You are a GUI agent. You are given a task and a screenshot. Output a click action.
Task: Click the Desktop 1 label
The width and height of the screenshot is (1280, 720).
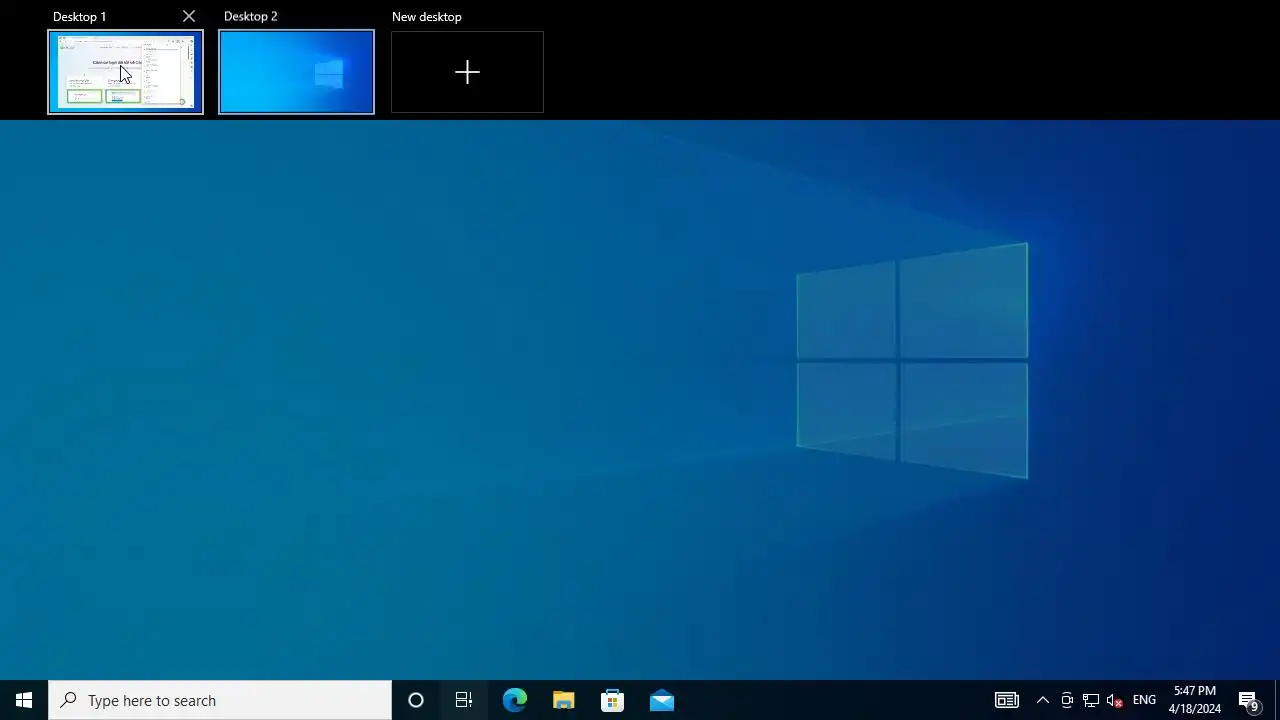79,16
